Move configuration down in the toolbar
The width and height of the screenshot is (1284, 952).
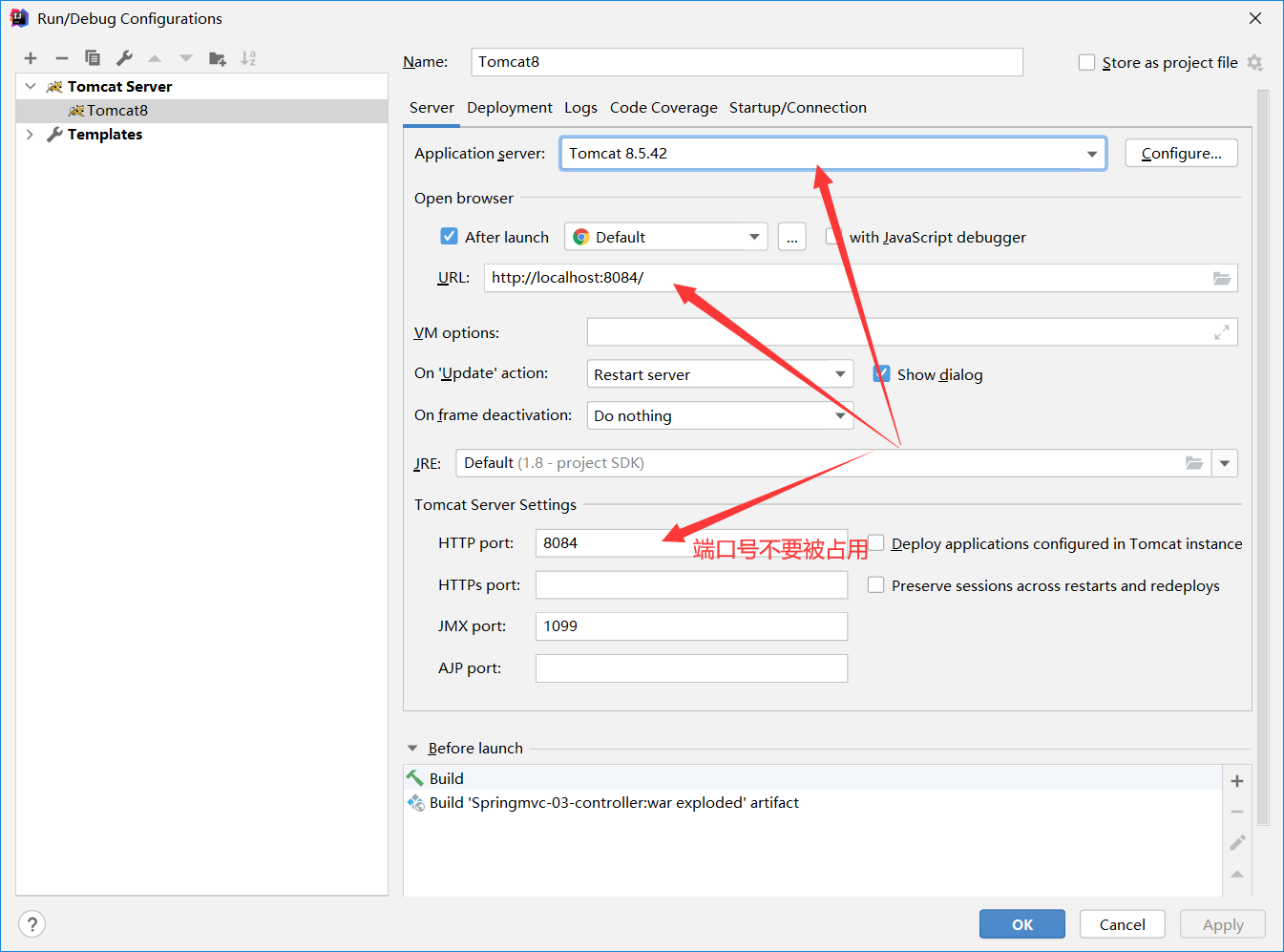[x=186, y=58]
